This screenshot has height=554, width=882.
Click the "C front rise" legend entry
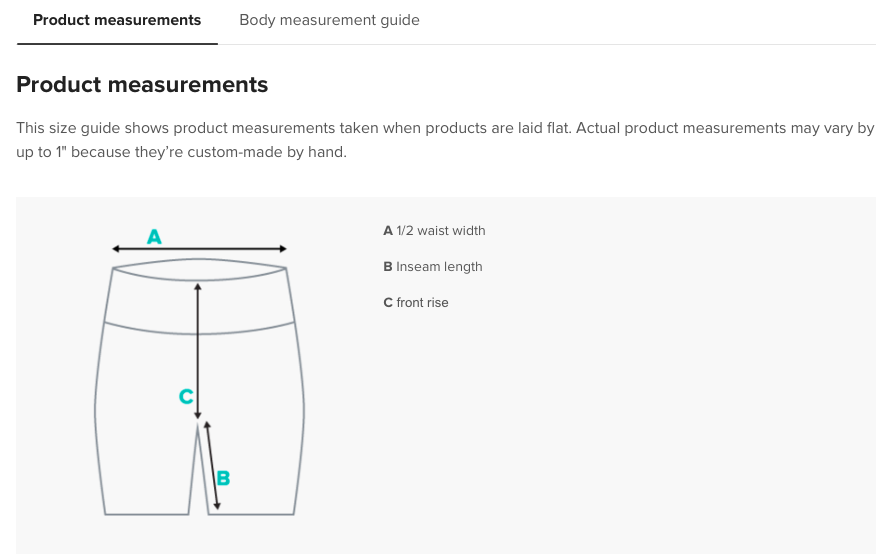(x=415, y=303)
